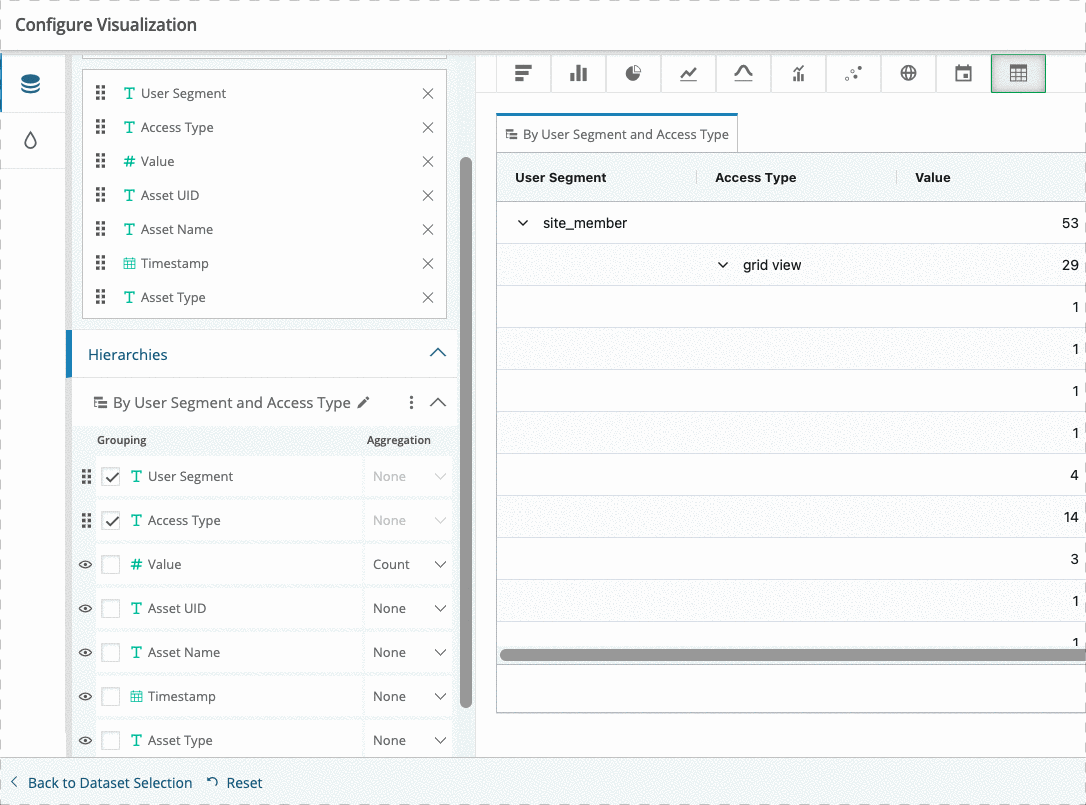Grab drag handle for Timestamp field row
This screenshot has height=805, width=1086.
click(100, 263)
